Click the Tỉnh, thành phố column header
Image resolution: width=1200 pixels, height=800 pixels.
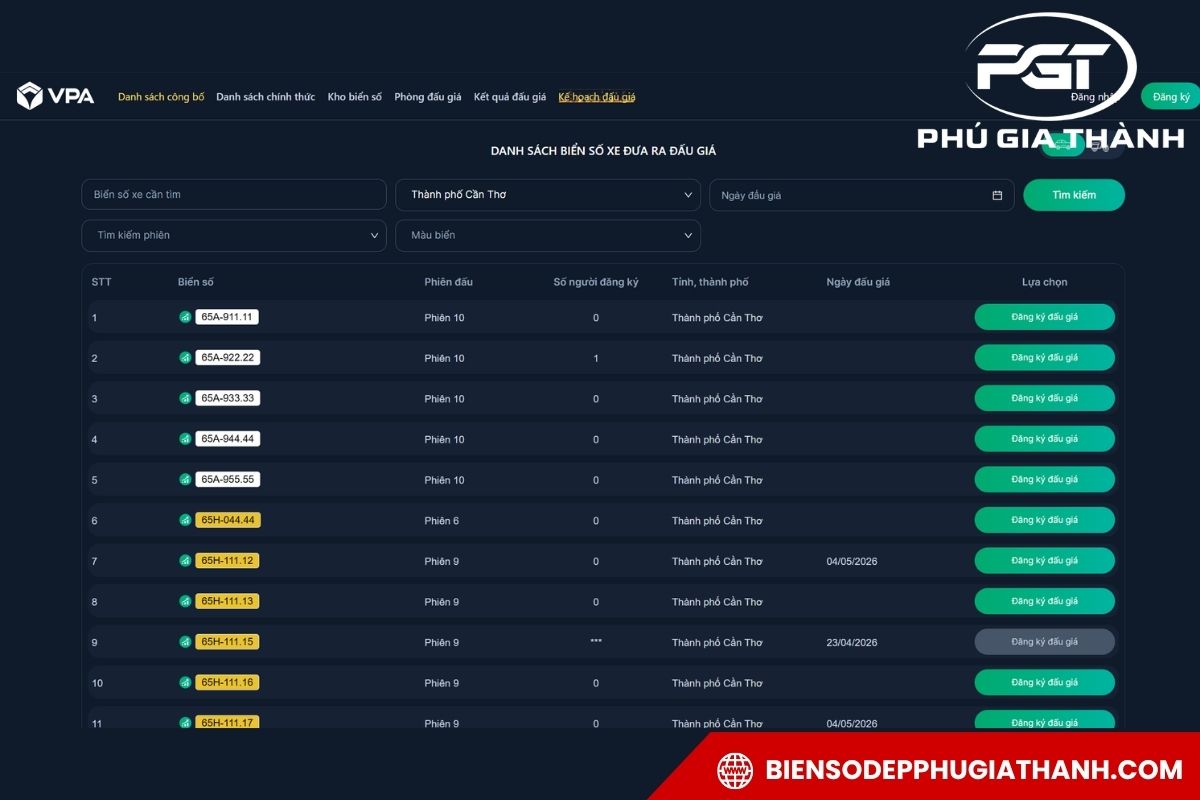710,282
